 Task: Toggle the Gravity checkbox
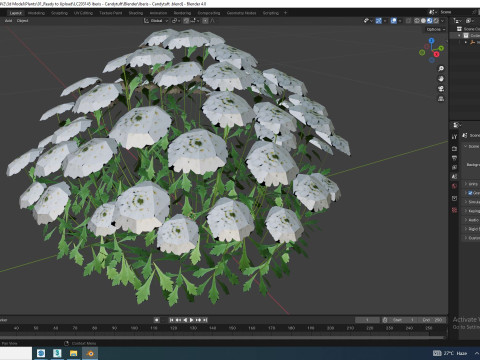(x=470, y=193)
